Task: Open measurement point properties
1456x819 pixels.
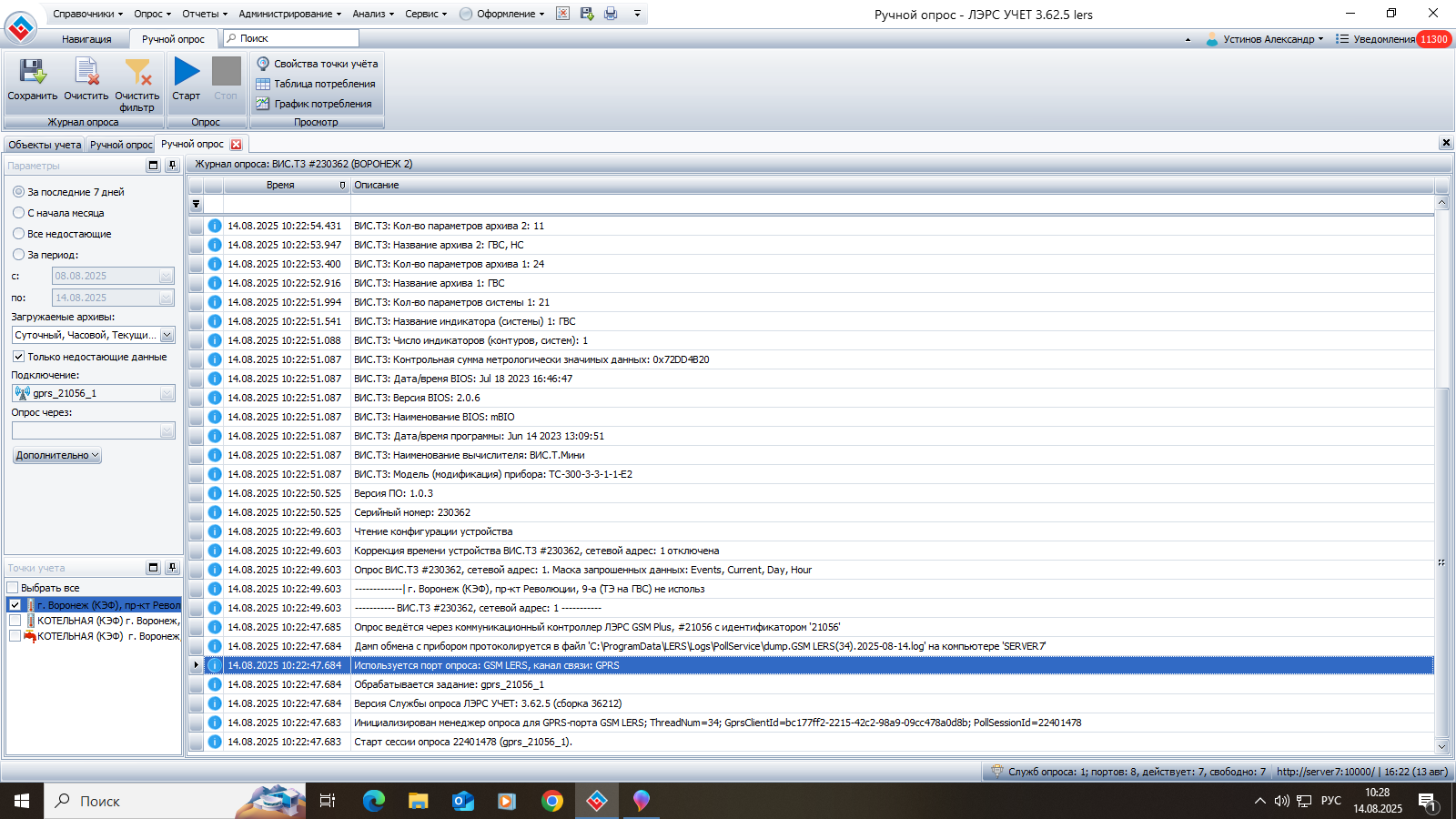Action: tap(317, 64)
